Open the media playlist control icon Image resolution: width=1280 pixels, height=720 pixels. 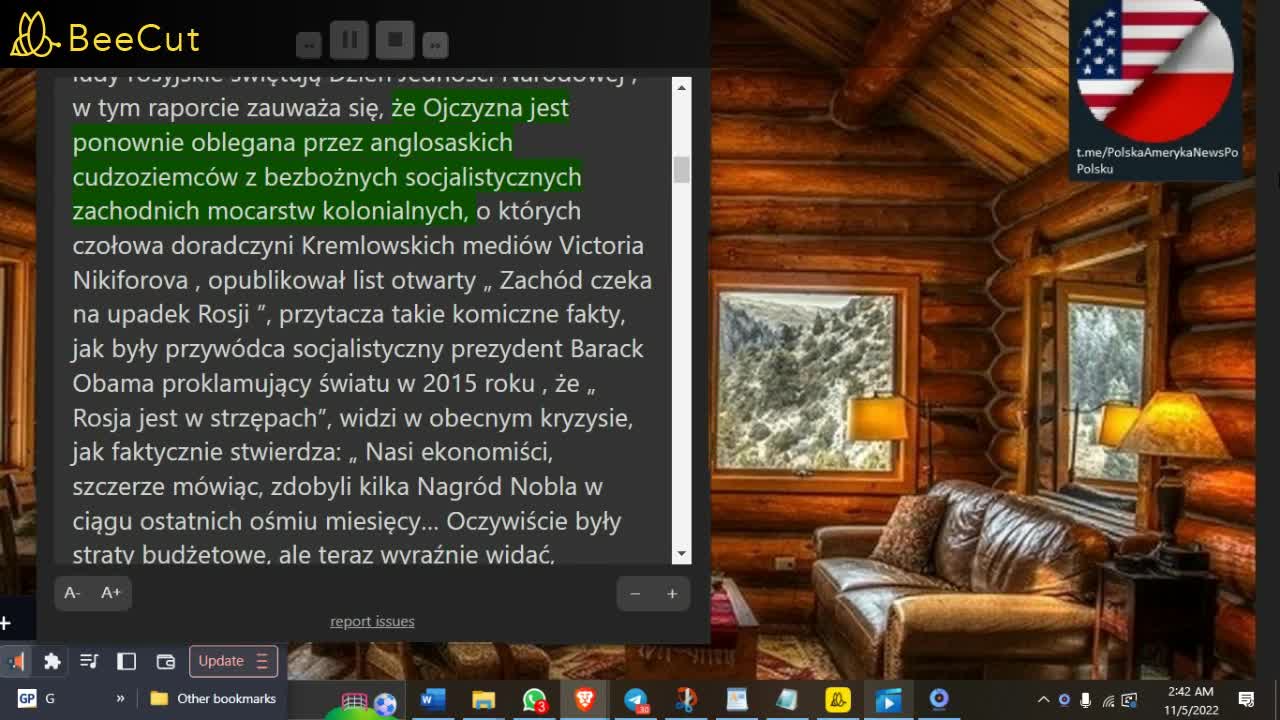tap(89, 661)
